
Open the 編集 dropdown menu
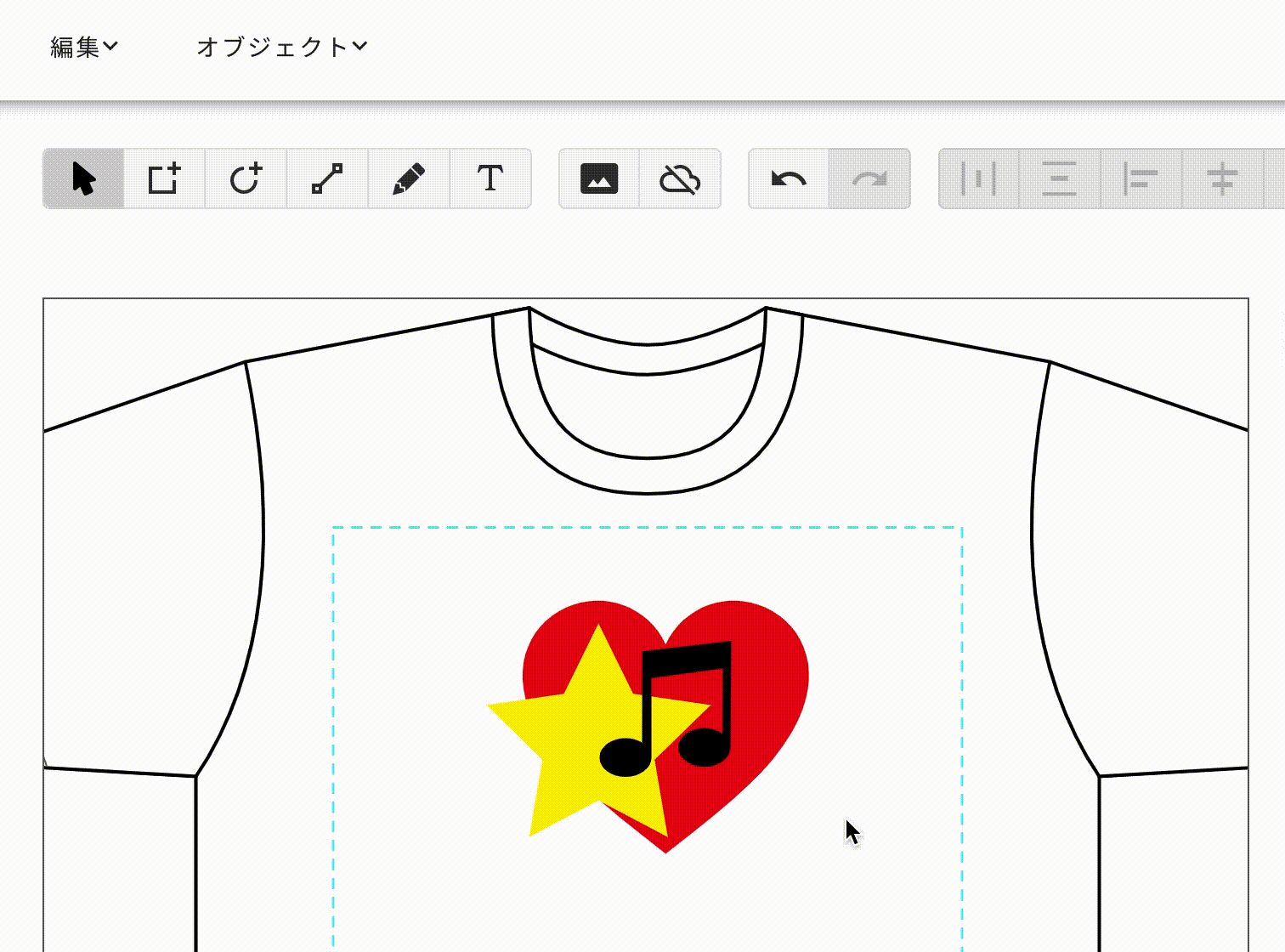pyautogui.click(x=83, y=48)
